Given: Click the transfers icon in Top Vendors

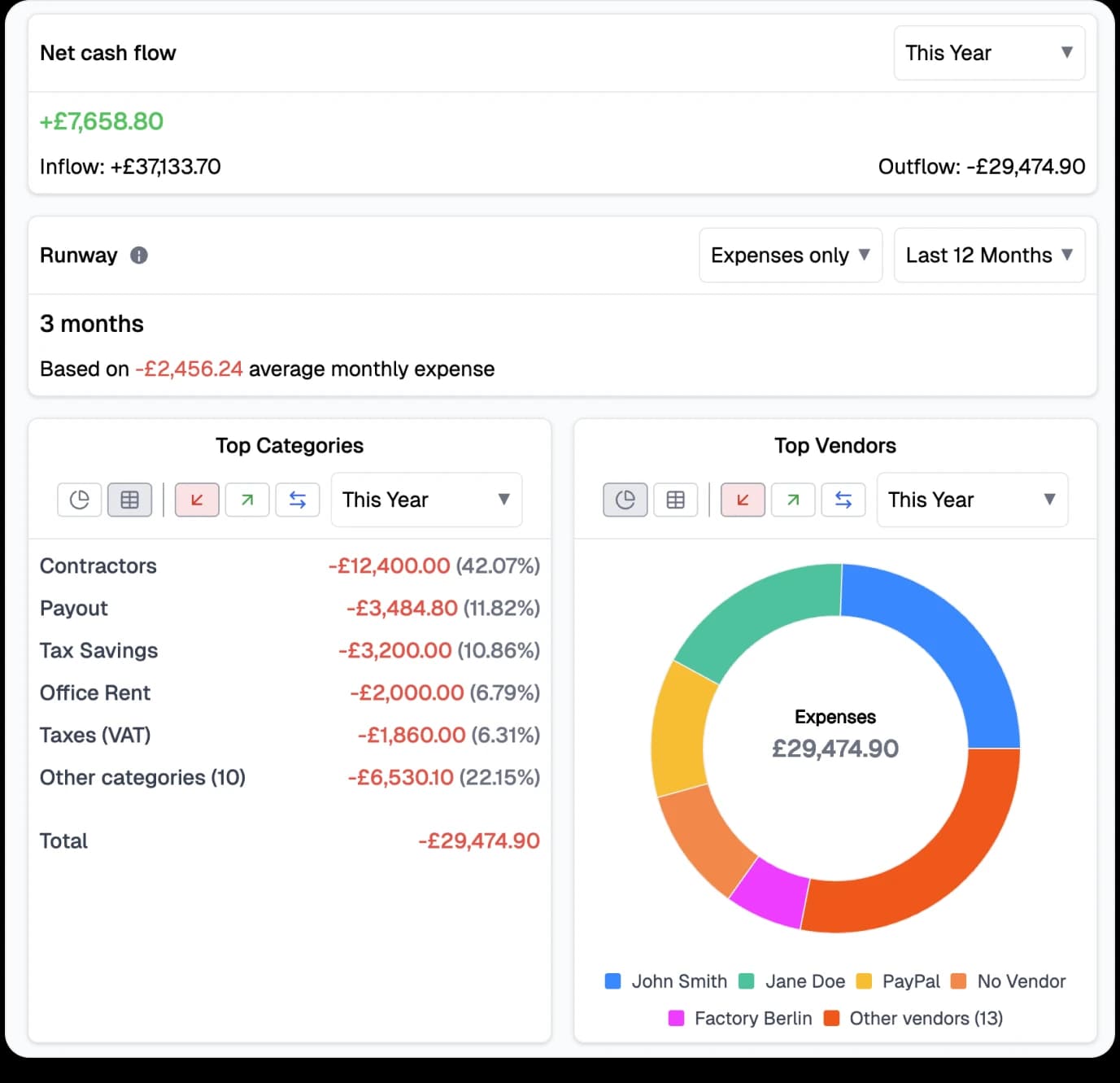Looking at the screenshot, I should tap(843, 500).
